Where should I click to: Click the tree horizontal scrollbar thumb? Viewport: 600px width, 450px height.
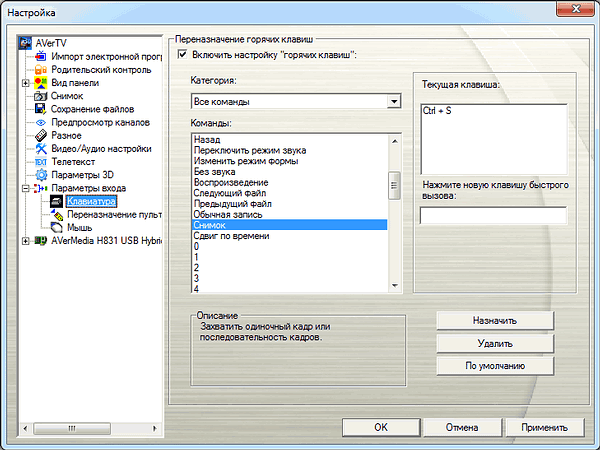(72, 428)
